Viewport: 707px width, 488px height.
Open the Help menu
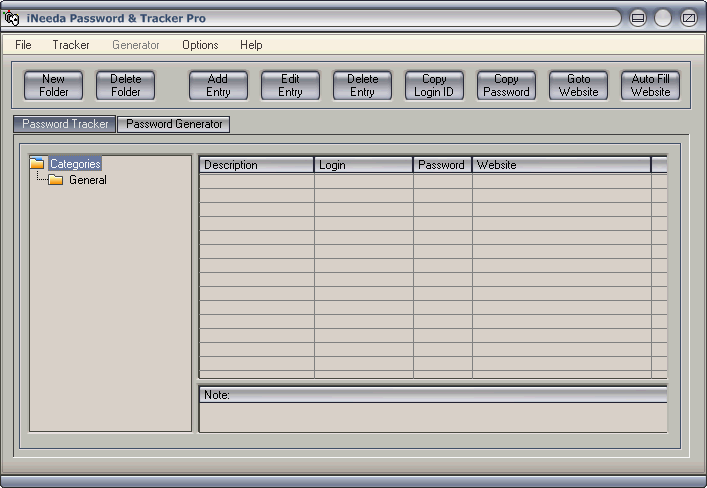tap(251, 45)
